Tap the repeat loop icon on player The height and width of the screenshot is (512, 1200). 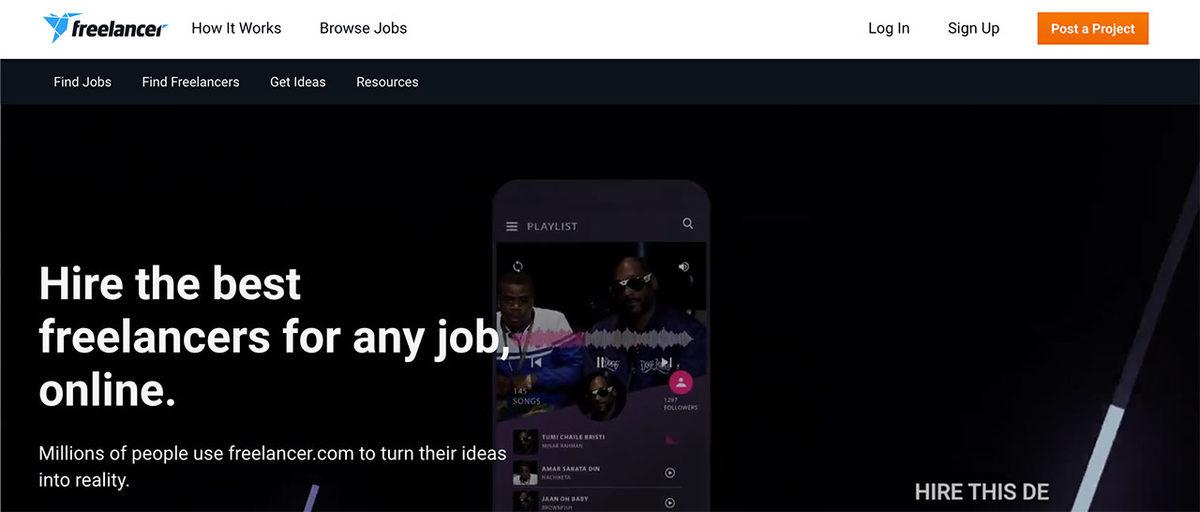coord(518,267)
